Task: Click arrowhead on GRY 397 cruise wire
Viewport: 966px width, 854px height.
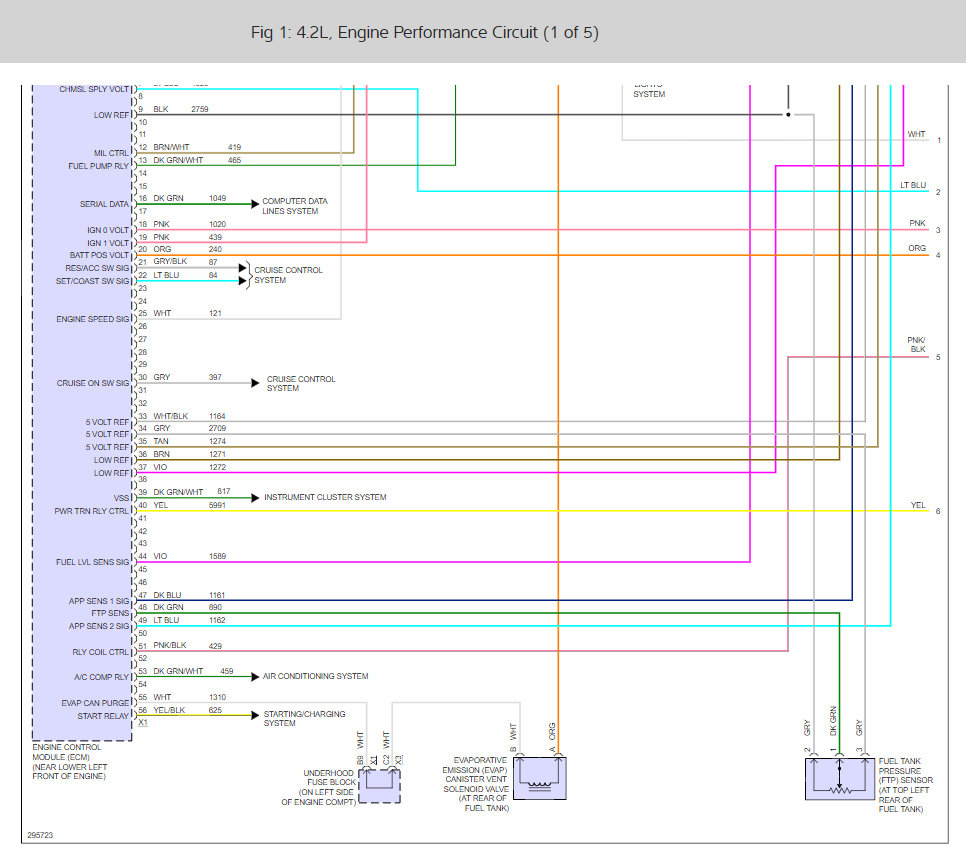Action: (x=255, y=383)
